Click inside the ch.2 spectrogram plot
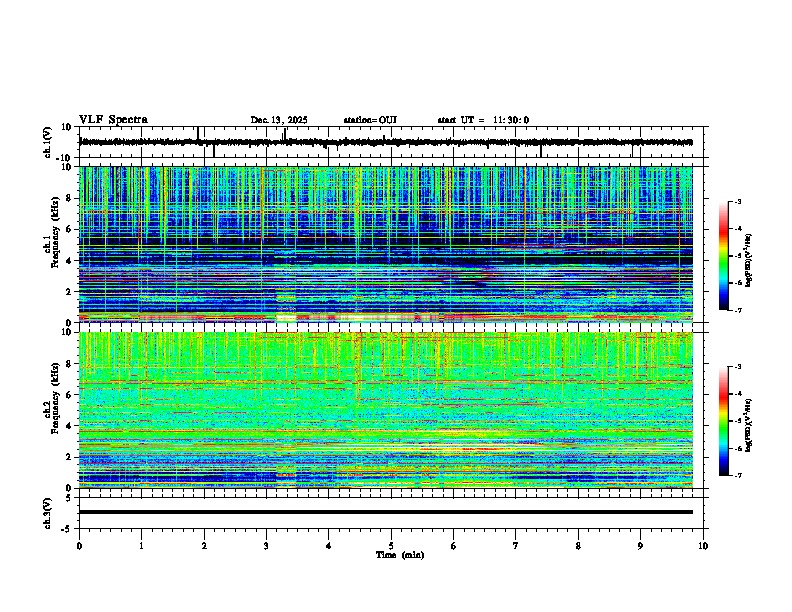792x612 pixels. click(386, 410)
